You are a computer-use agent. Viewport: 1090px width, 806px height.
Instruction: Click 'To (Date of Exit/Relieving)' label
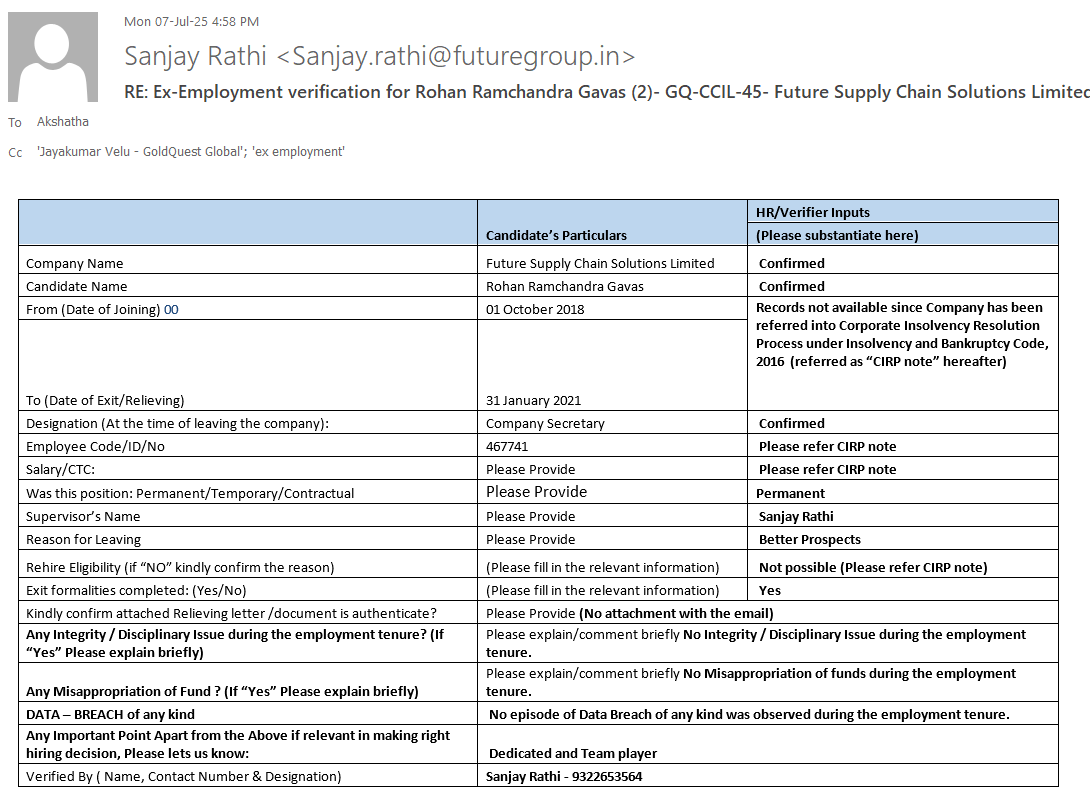coord(105,401)
